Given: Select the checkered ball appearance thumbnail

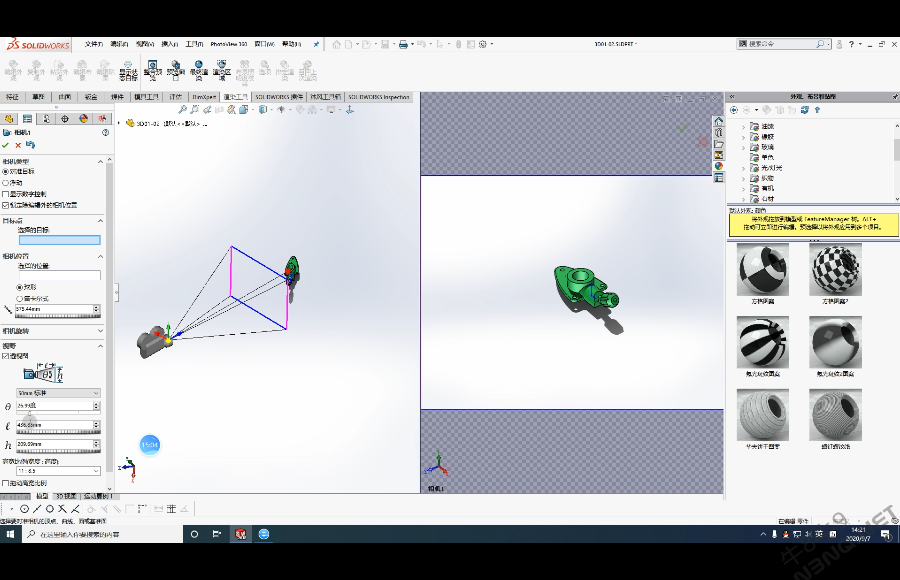Looking at the screenshot, I should [x=835, y=269].
